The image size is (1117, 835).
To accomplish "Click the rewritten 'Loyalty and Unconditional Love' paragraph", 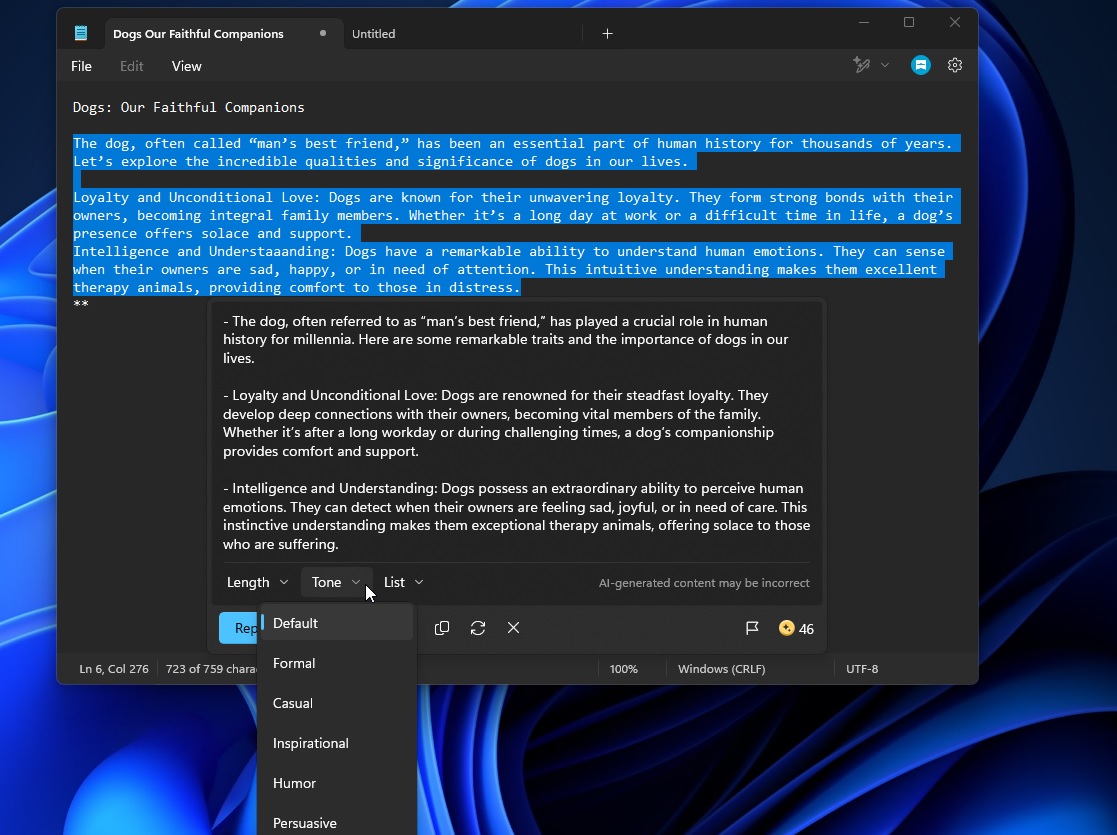I will [x=499, y=423].
